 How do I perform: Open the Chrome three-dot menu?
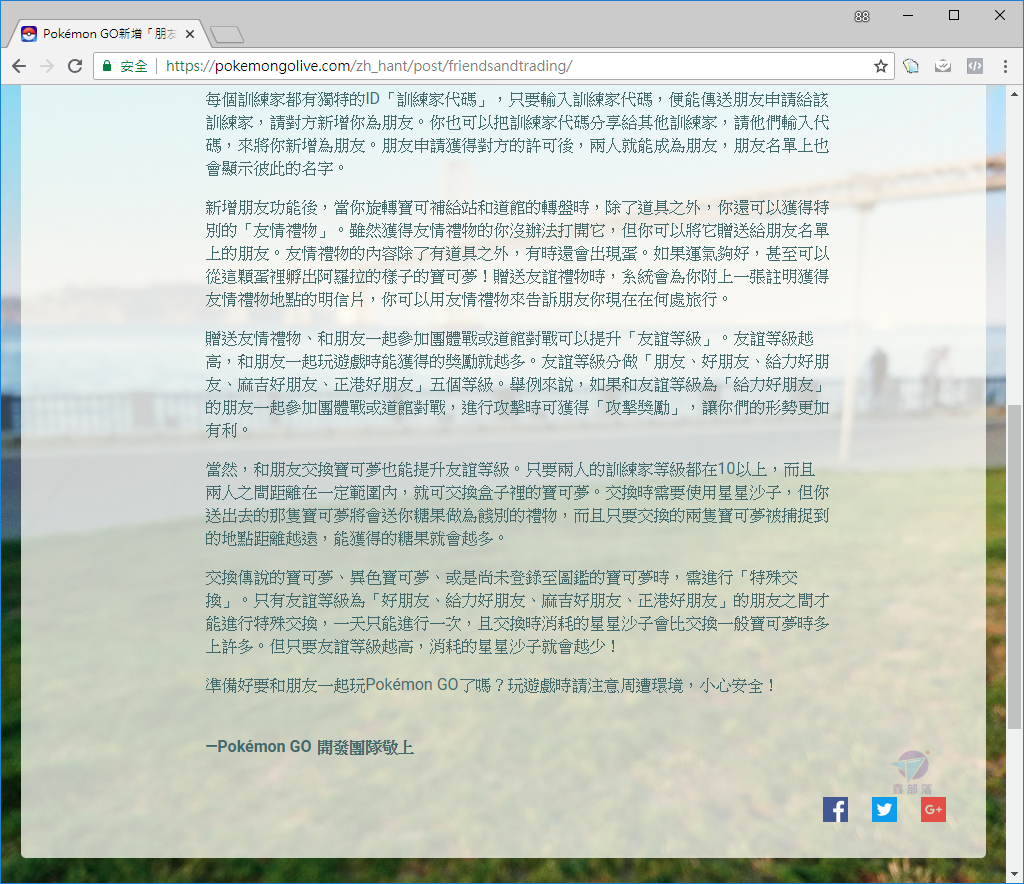click(1005, 66)
